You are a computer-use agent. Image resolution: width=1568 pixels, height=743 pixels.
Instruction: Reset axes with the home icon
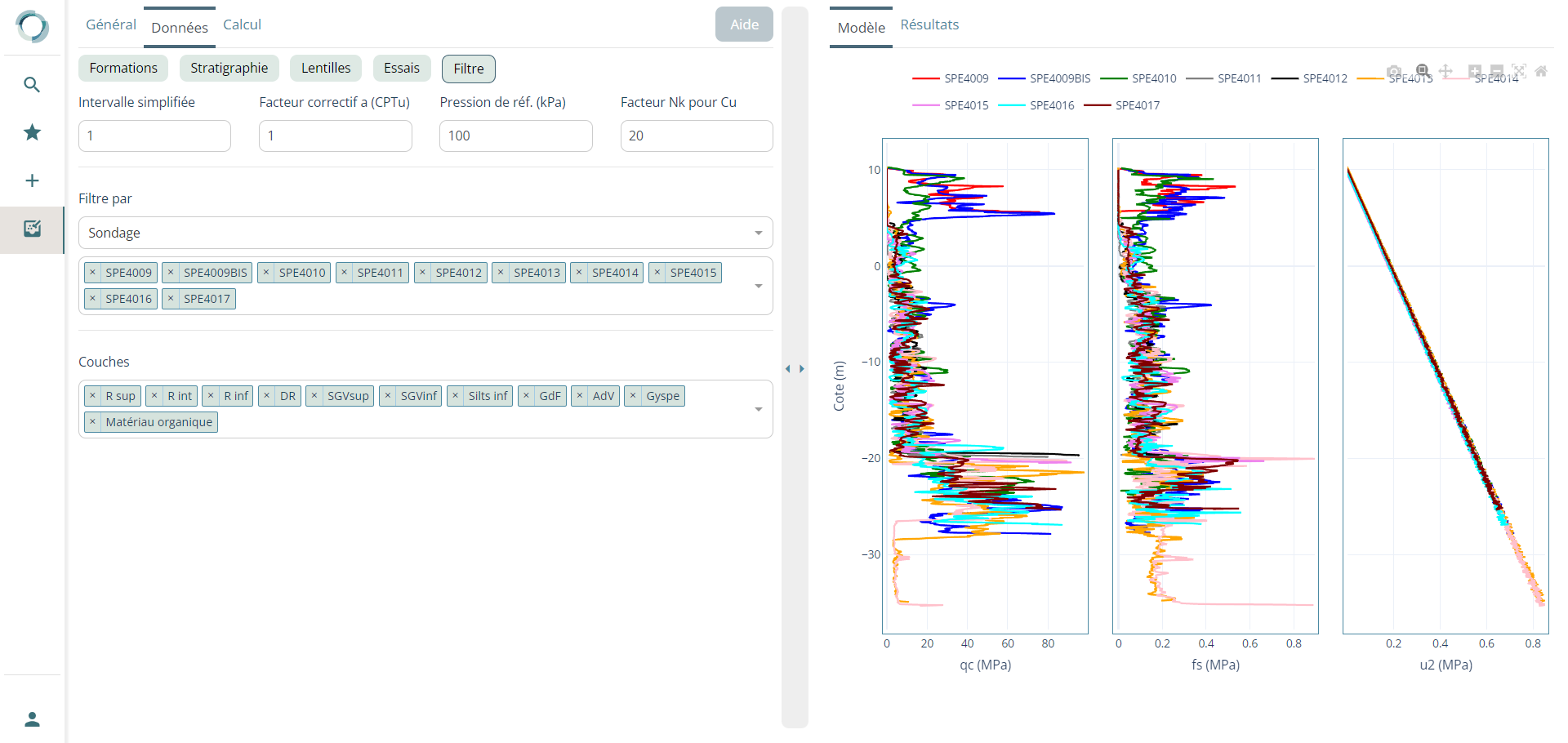[x=1541, y=72]
